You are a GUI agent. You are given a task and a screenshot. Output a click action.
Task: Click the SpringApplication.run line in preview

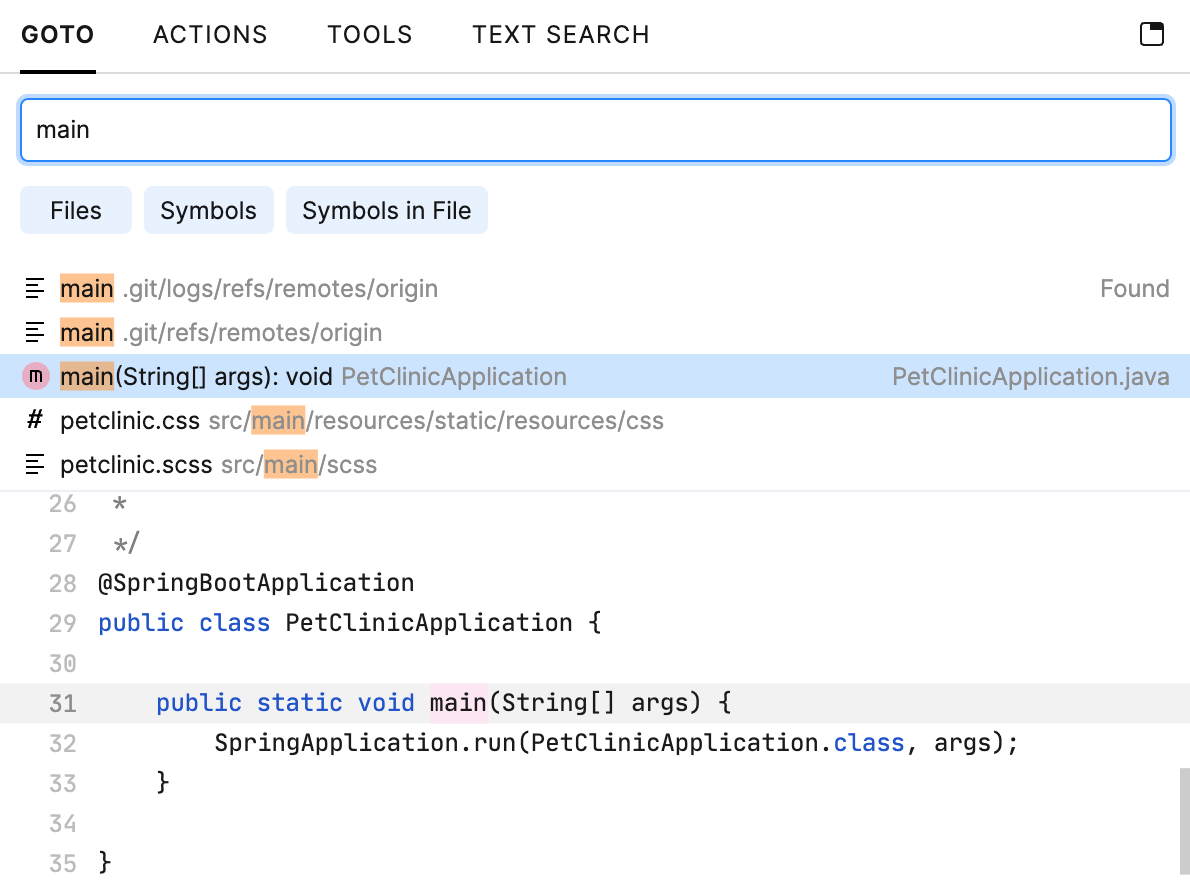pyautogui.click(x=615, y=743)
